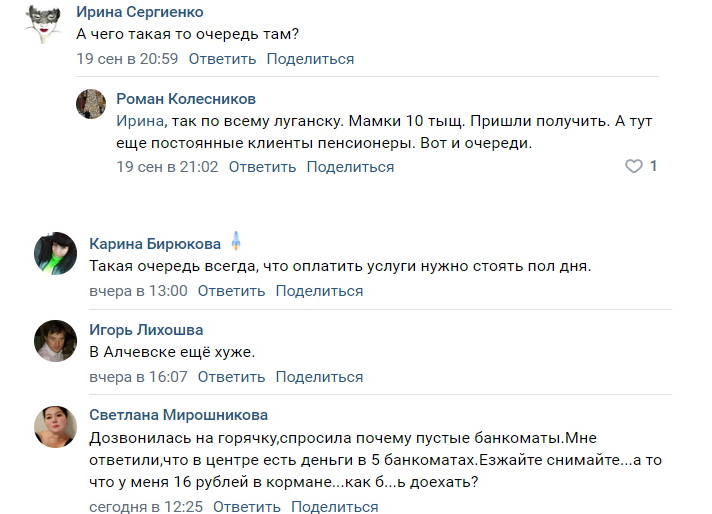The image size is (712, 514).
Task: Like Роман Колесников's reply with the heart icon
Action: 633,166
